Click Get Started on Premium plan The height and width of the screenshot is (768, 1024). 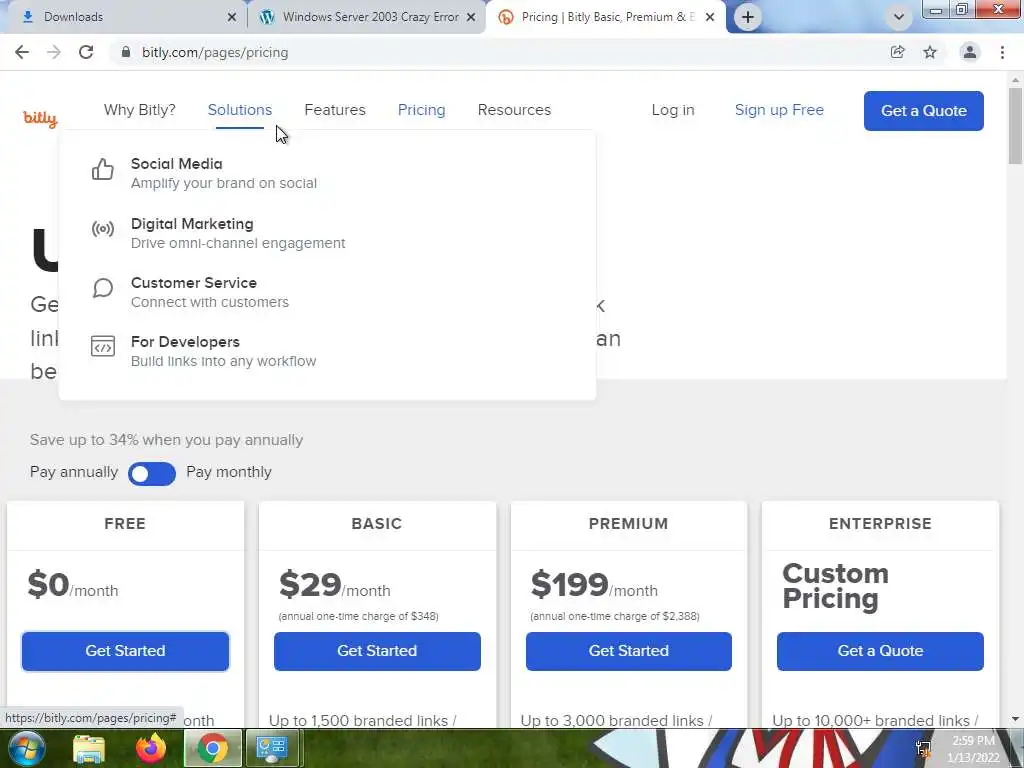tap(628, 651)
